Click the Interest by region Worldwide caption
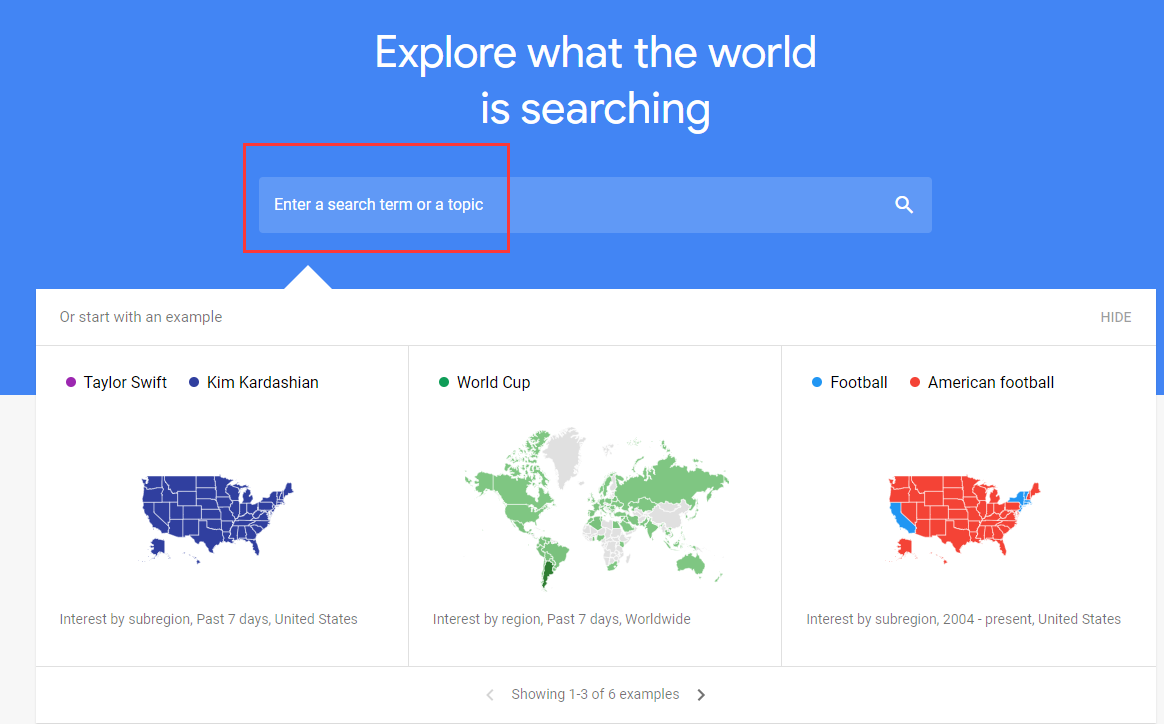Viewport: 1164px width, 724px height. coord(561,619)
